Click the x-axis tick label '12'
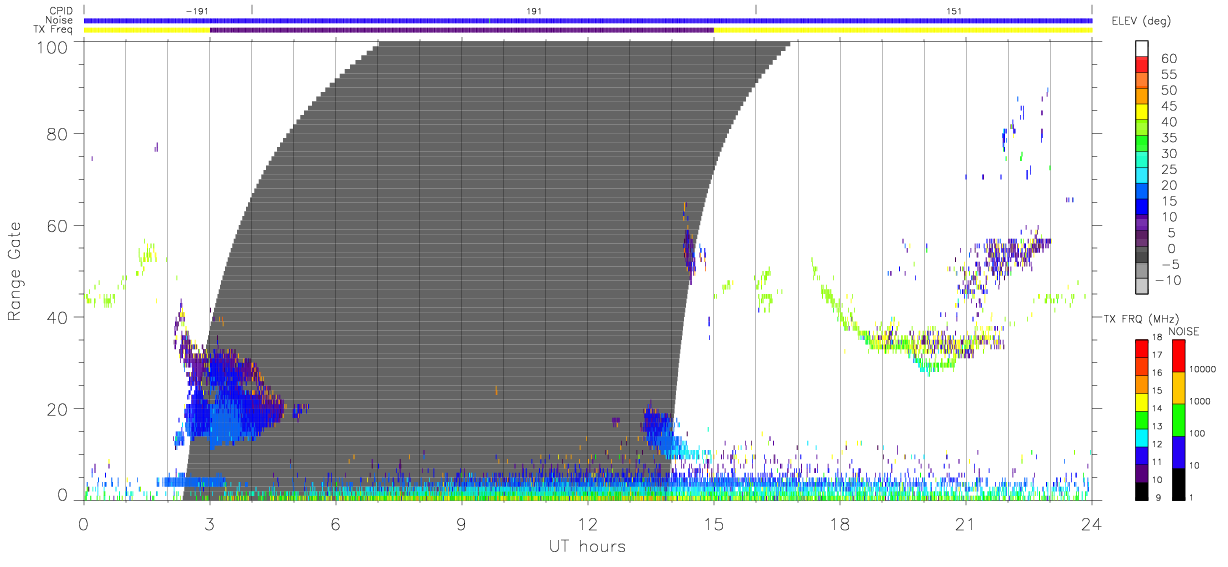 pyautogui.click(x=587, y=524)
